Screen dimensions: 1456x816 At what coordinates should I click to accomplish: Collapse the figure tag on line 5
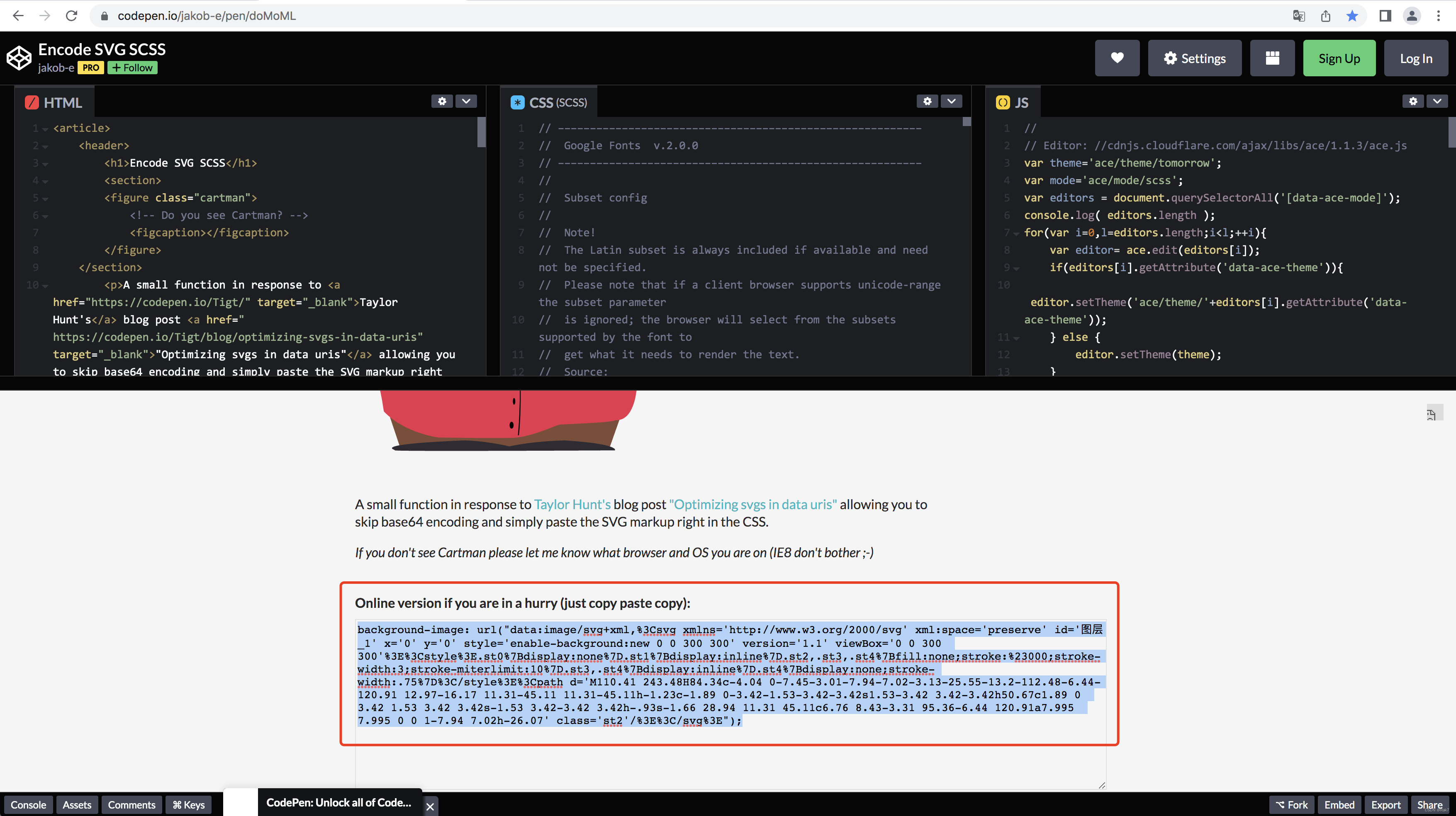(45, 199)
